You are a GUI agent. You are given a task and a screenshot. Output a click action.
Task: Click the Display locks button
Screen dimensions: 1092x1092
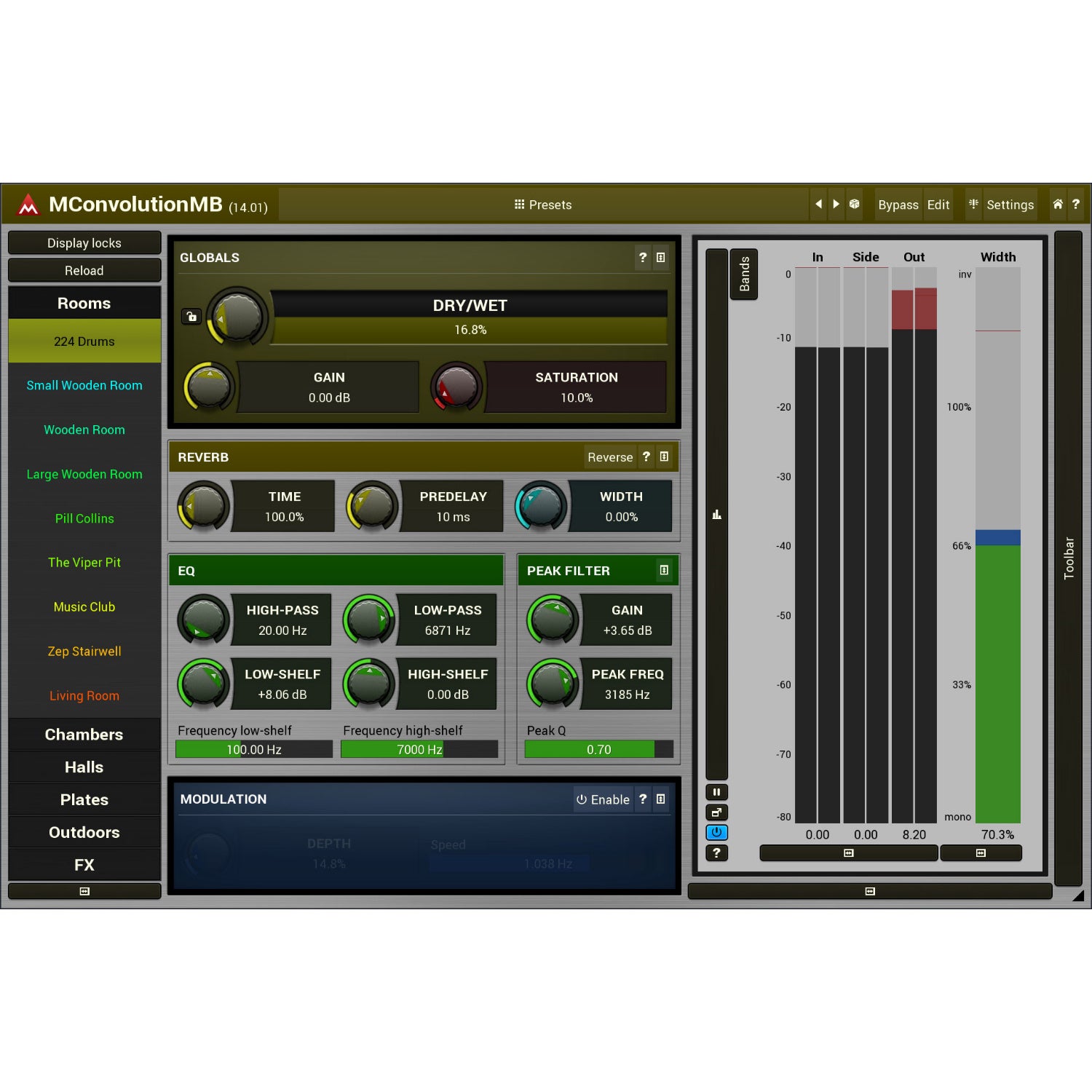[84, 242]
